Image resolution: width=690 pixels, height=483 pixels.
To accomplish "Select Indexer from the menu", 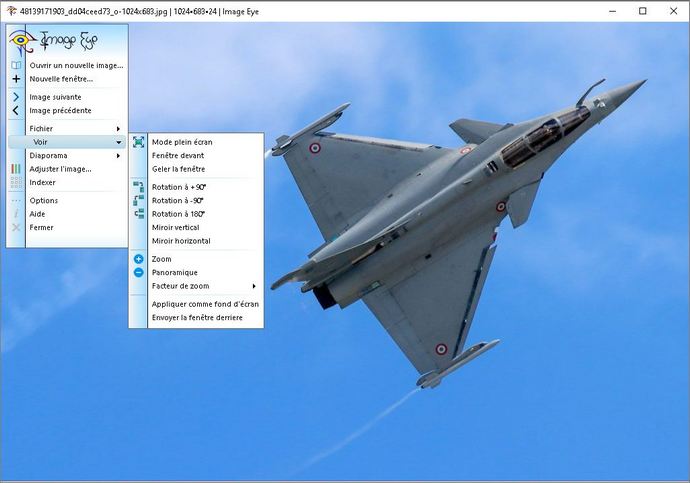I will point(42,182).
